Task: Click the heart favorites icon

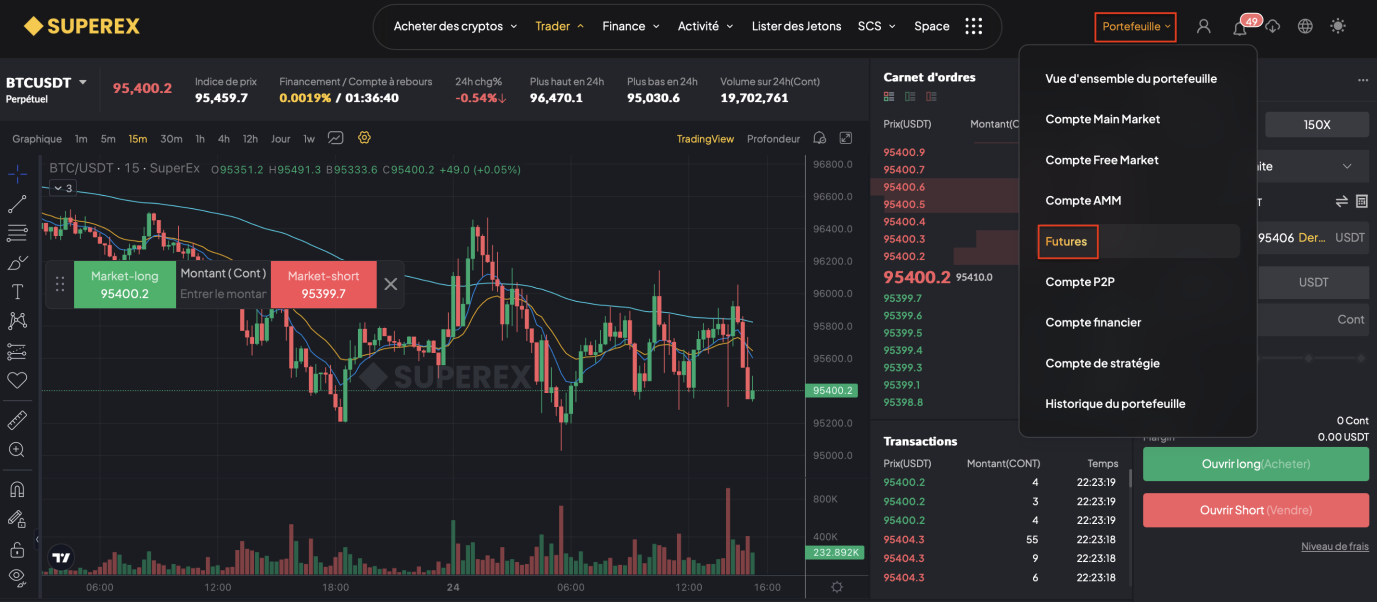Action: (x=17, y=381)
